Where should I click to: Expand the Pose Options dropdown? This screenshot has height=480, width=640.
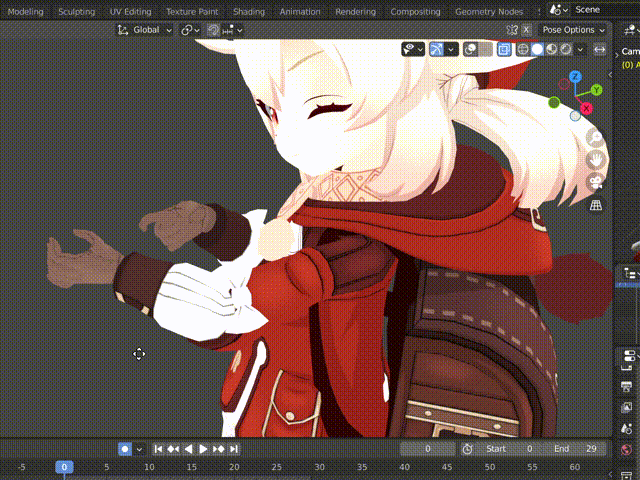[x=573, y=30]
